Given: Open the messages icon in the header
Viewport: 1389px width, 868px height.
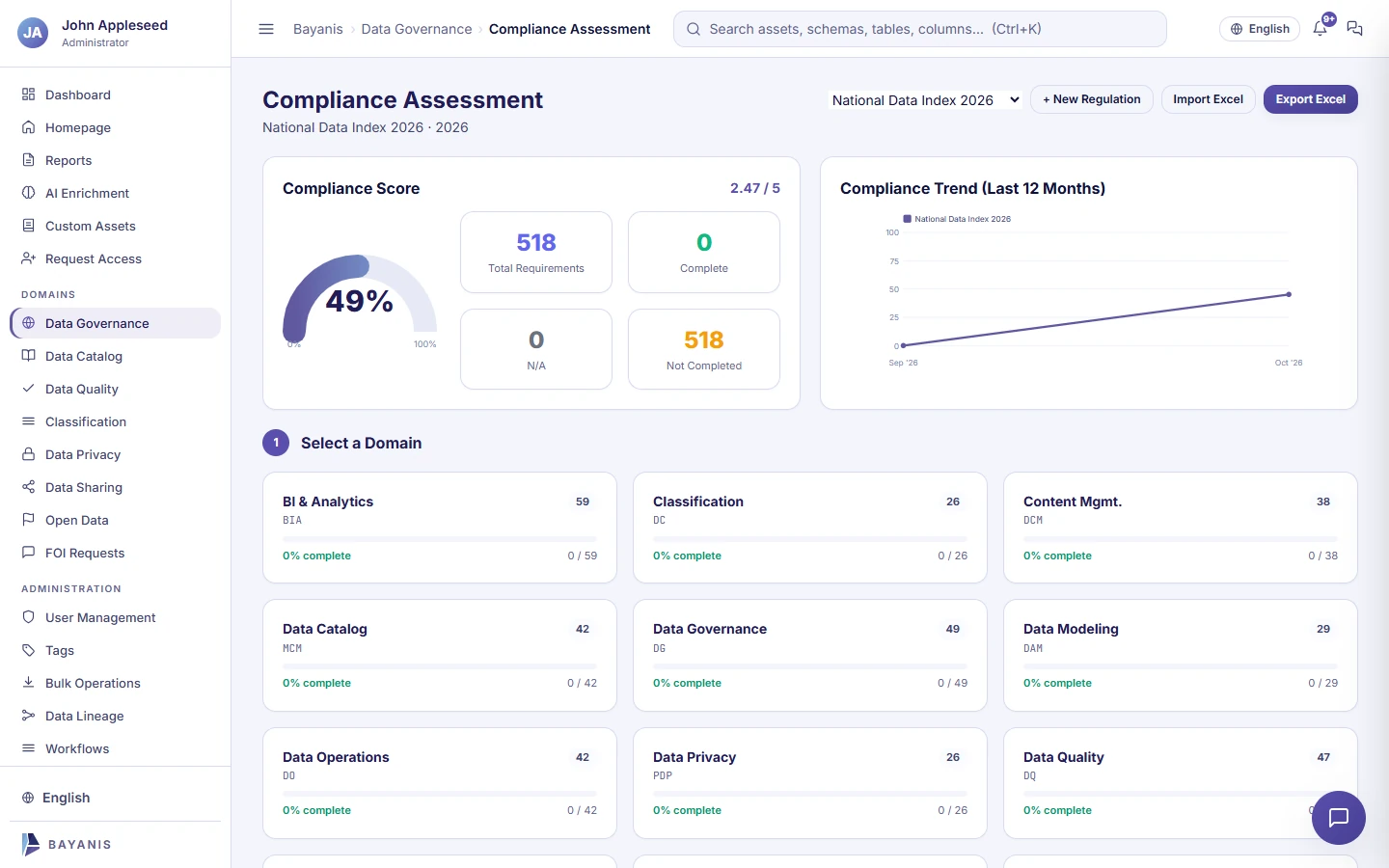Looking at the screenshot, I should (1354, 29).
